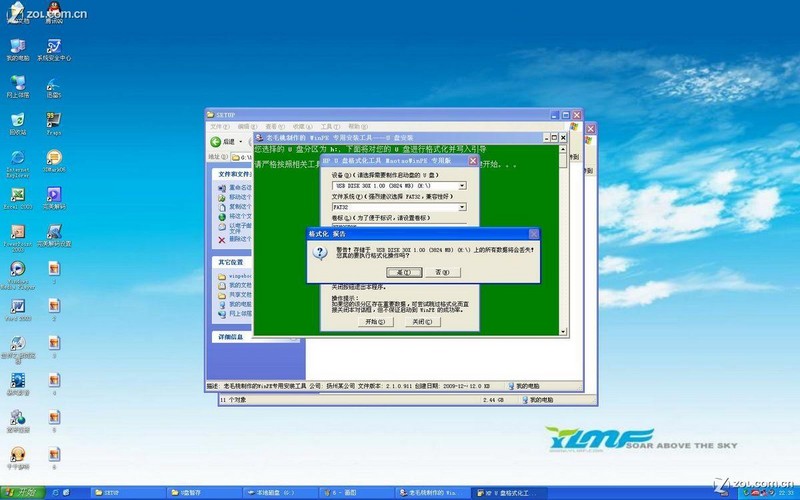Open the 查看(V) menu in SETUP window
This screenshot has width=800, height=500.
click(x=275, y=127)
